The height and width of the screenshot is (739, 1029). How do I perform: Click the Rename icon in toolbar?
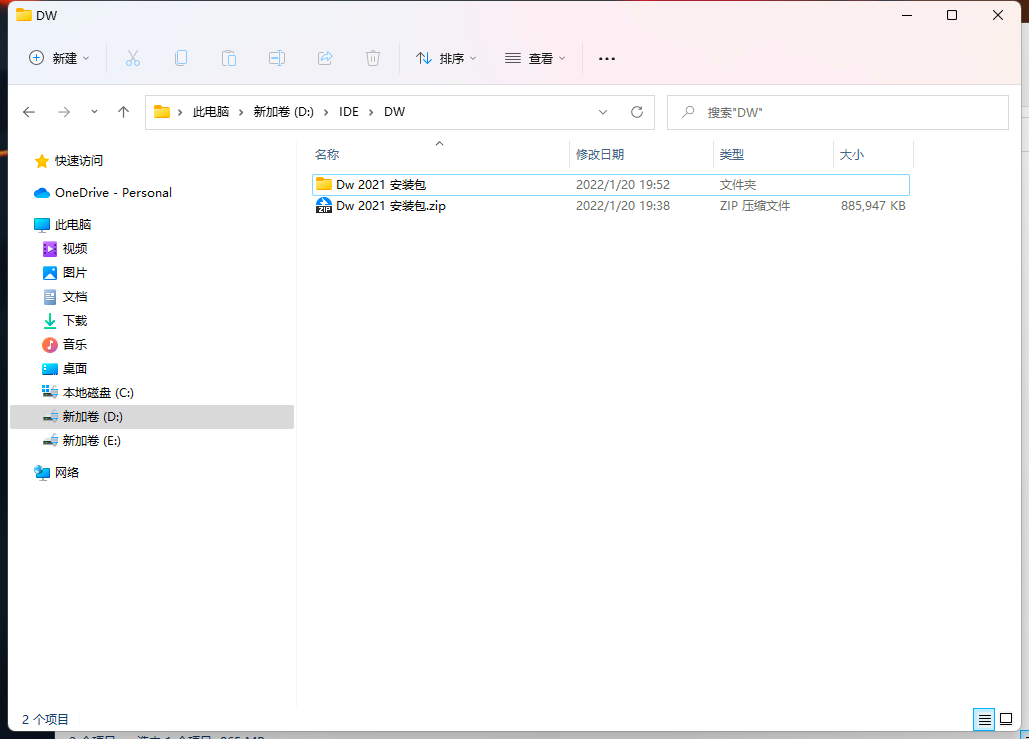(x=277, y=58)
